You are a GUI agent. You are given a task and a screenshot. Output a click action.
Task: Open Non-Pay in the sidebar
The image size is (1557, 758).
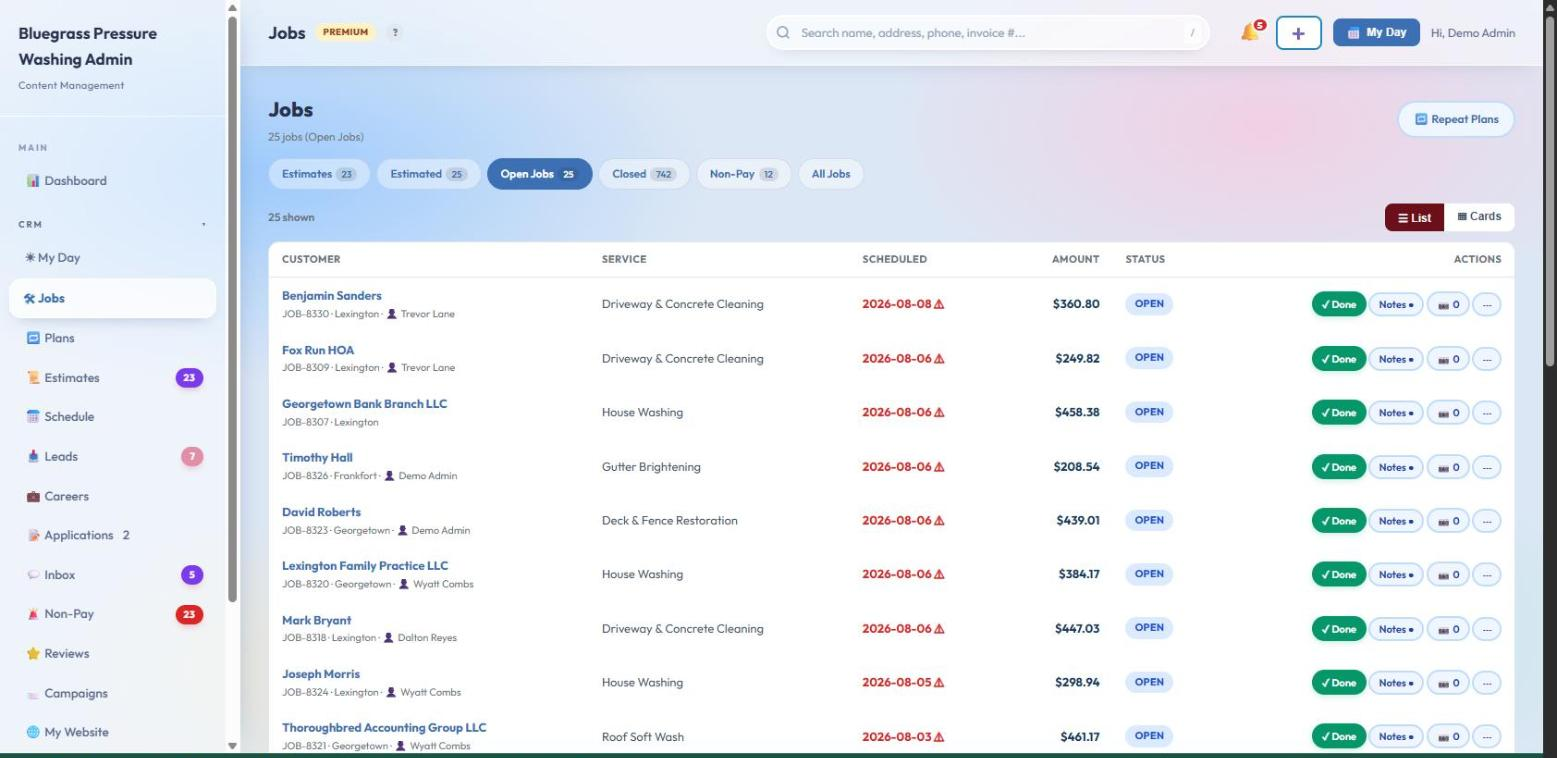pos(112,614)
